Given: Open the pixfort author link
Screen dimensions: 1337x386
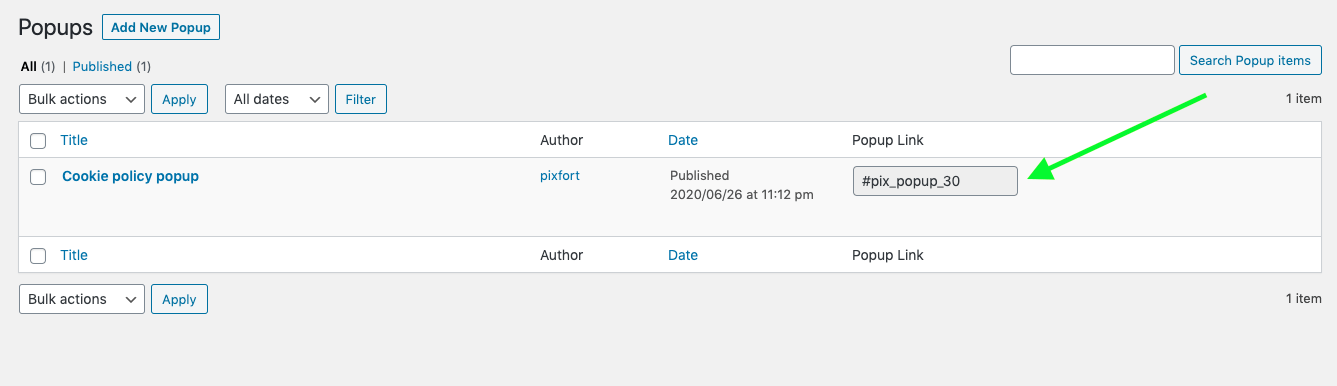Looking at the screenshot, I should click(x=560, y=175).
